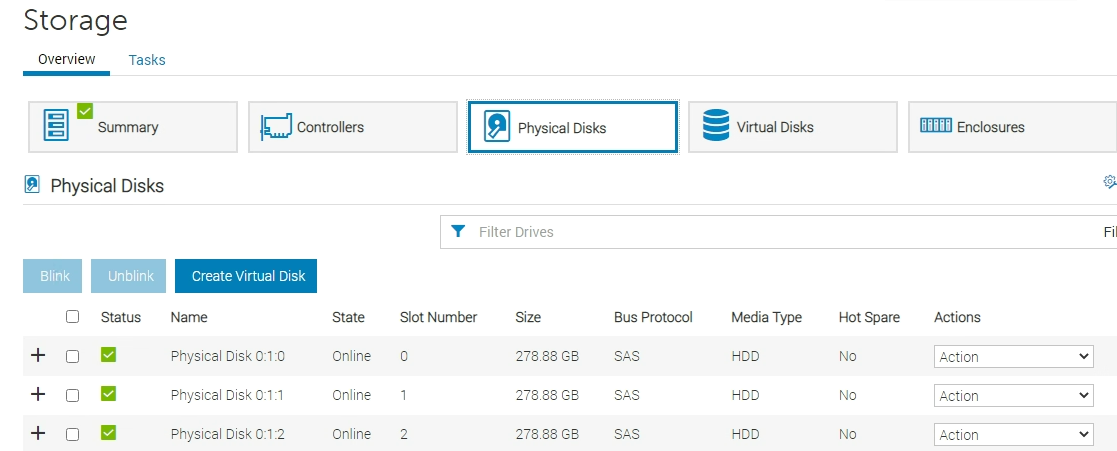Click the filter funnel icon
Viewport: 1117px width, 451px height.
[458, 231]
